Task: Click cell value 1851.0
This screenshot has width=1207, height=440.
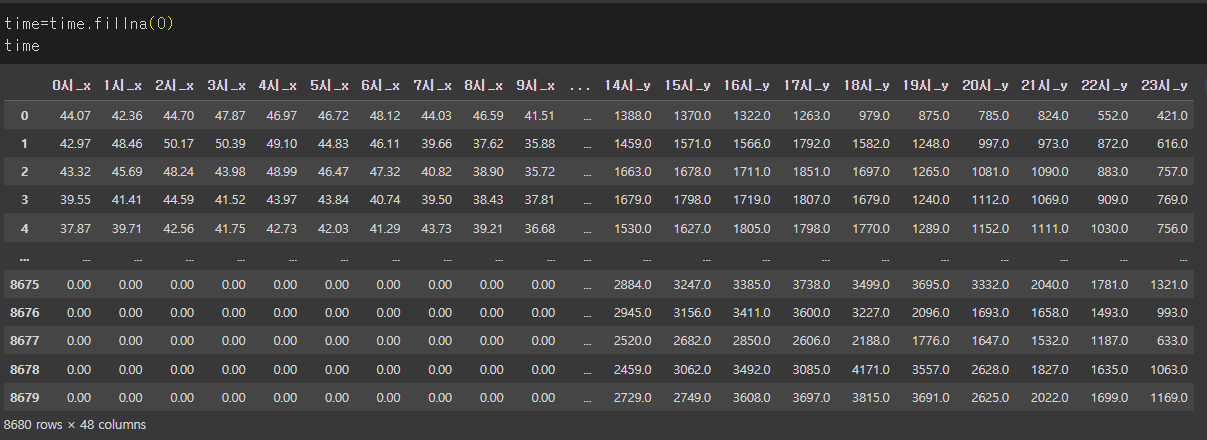Action: (812, 172)
